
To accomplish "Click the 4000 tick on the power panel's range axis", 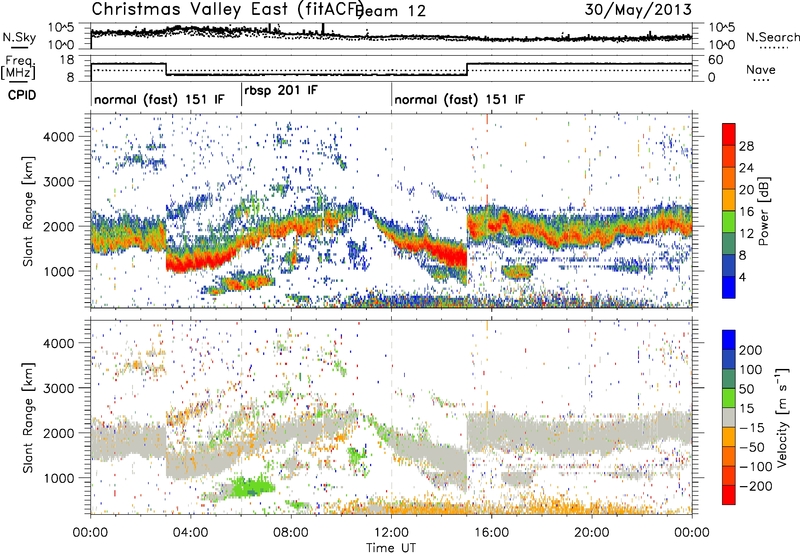I will (58, 137).
